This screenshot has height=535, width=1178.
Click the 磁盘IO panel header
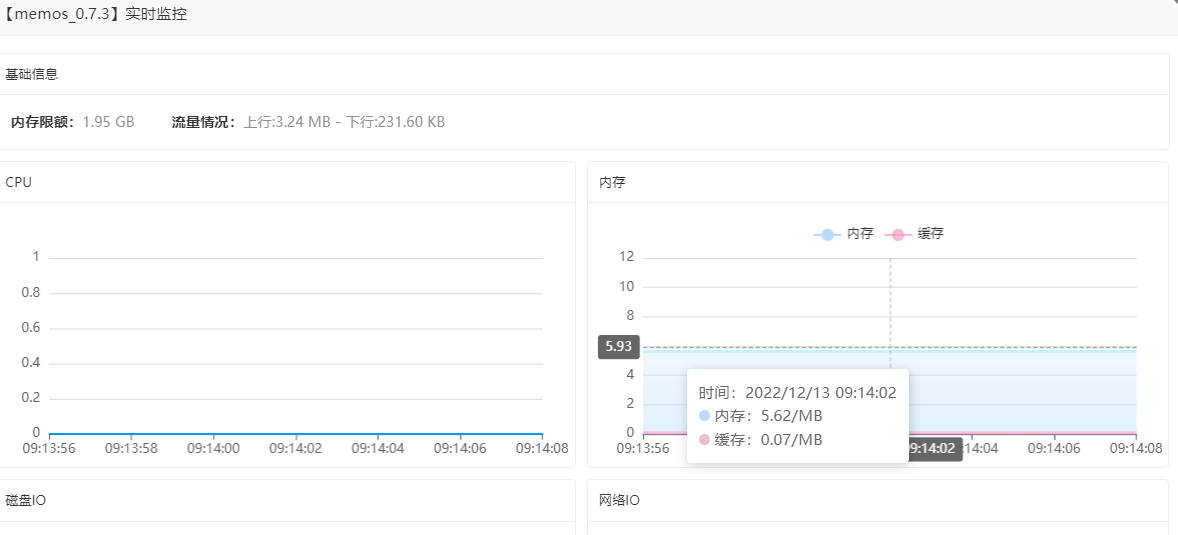tap(26, 500)
